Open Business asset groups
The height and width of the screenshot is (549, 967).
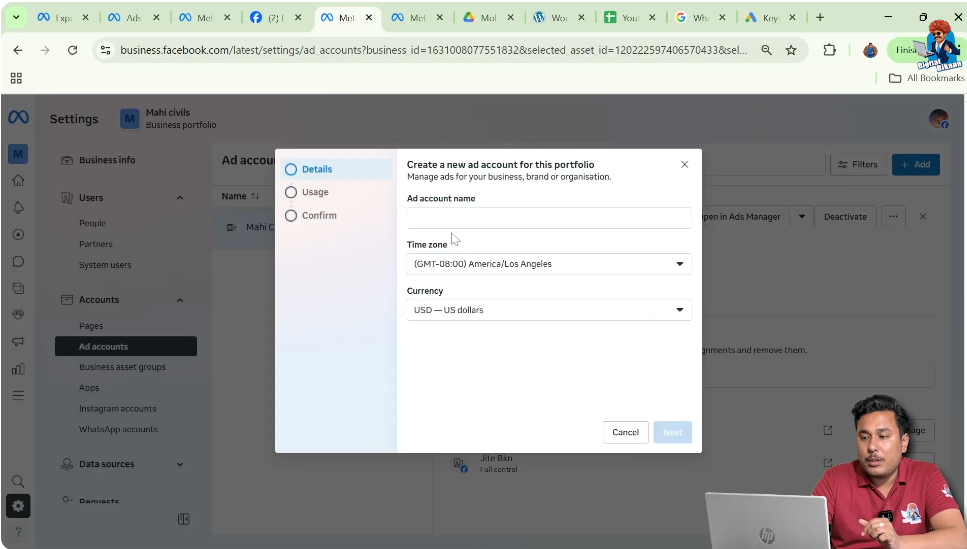[x=122, y=367]
